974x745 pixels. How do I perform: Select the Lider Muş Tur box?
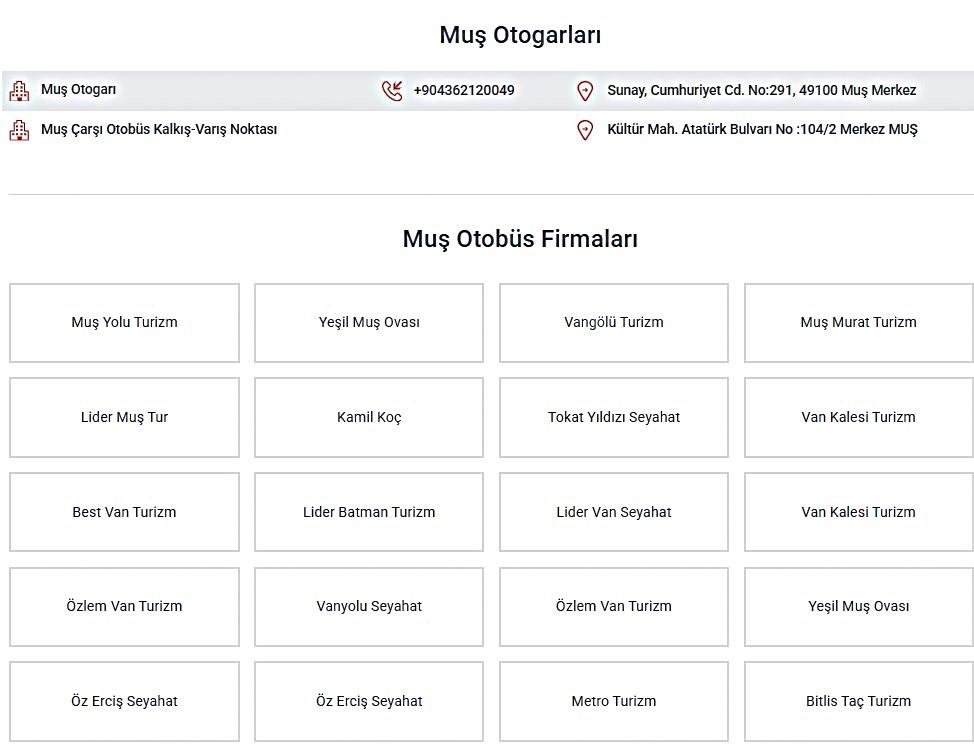coord(124,417)
